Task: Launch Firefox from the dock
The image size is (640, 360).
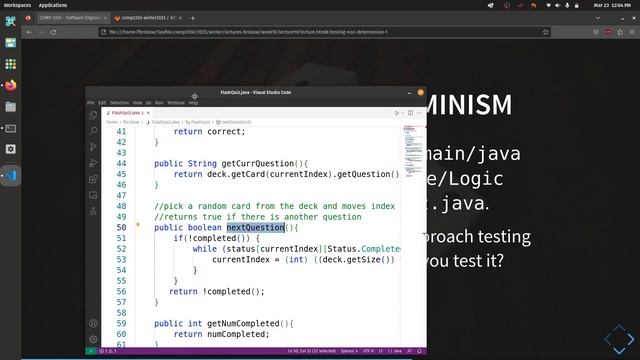Action: 11,85
